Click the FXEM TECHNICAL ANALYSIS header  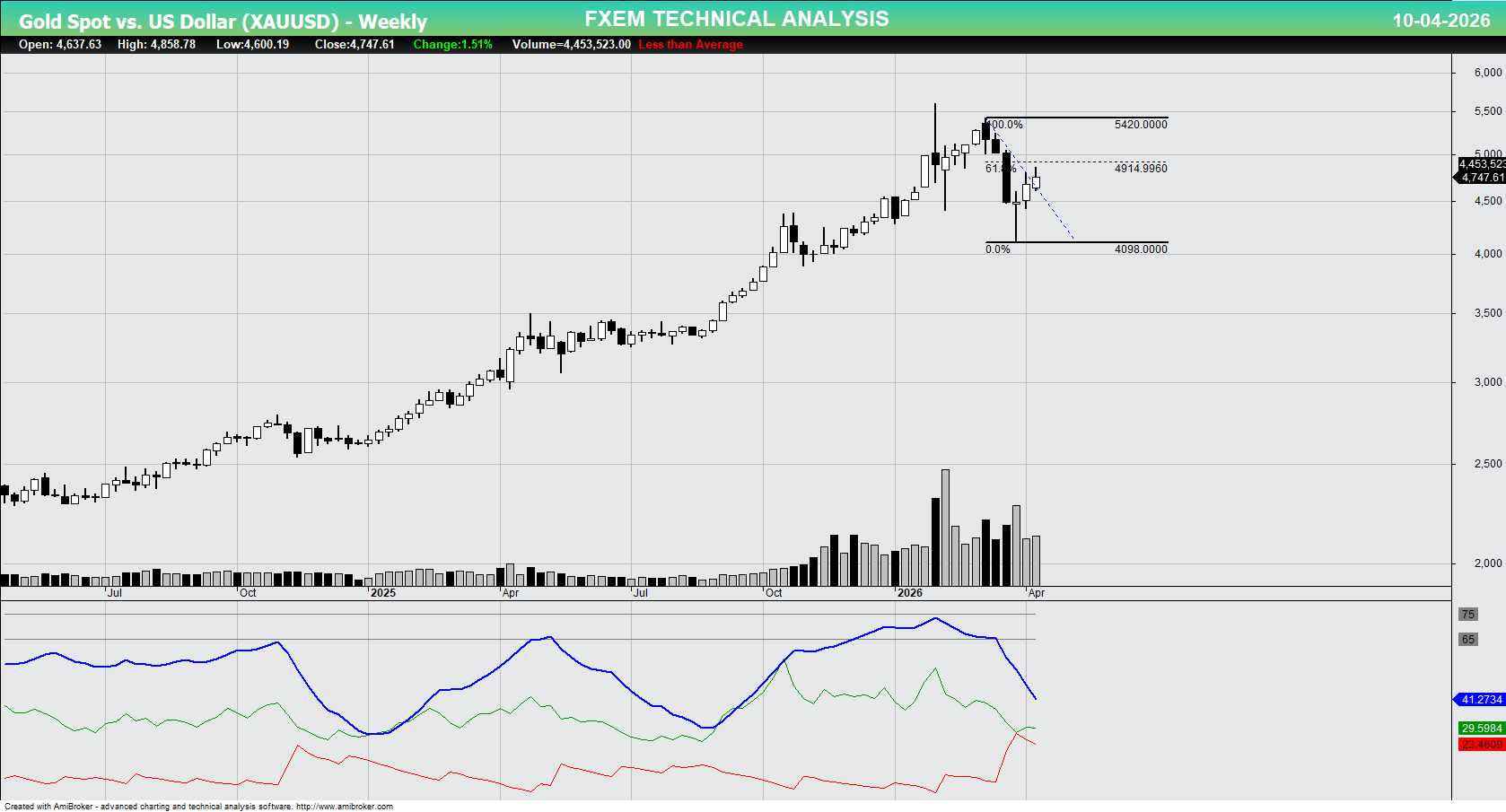point(736,18)
